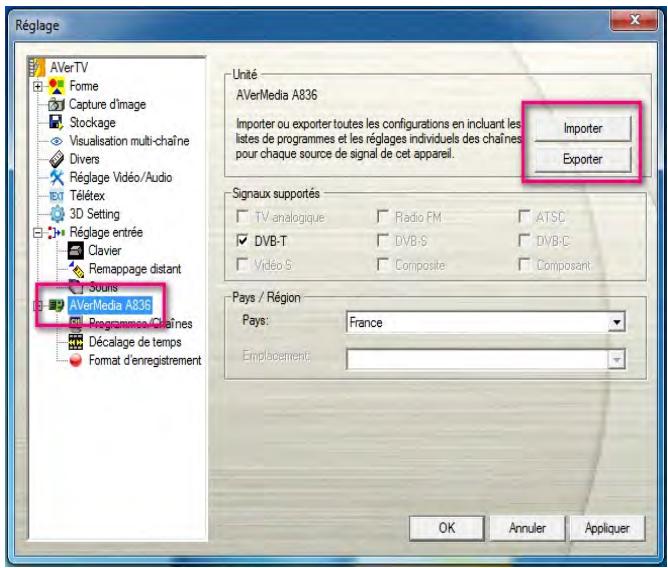Viewport: 668px width, 568px height.
Task: Click the Visualisation multi-chaîne eye icon
Action: point(56,141)
